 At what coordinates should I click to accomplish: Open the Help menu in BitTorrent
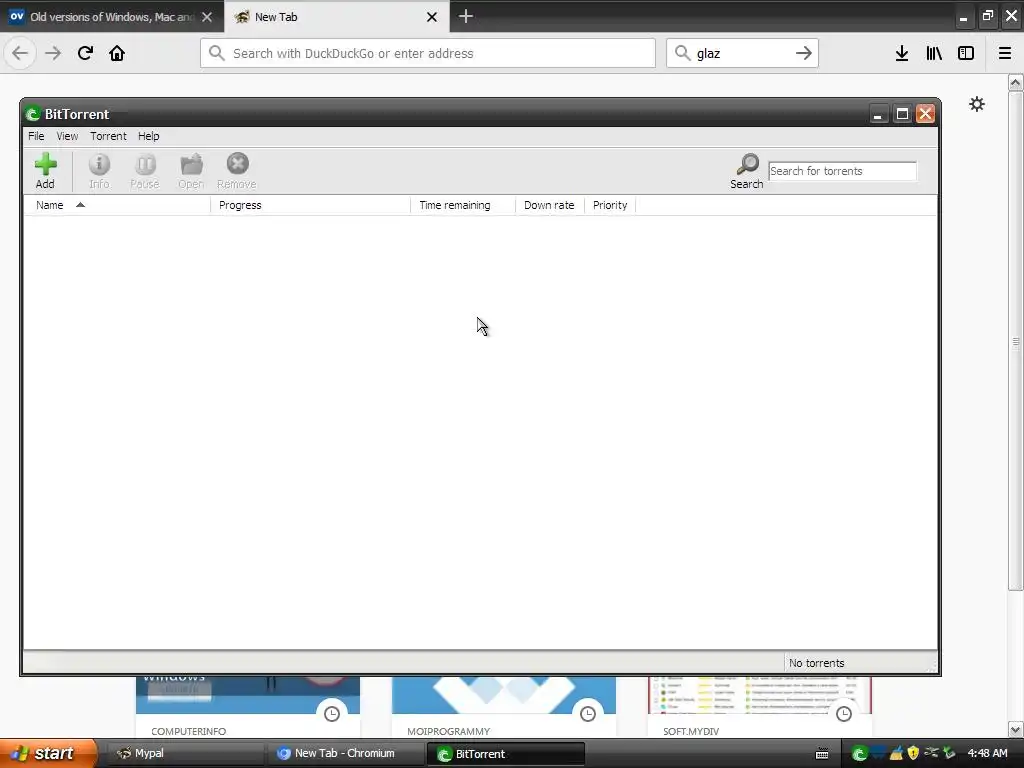pyautogui.click(x=148, y=136)
